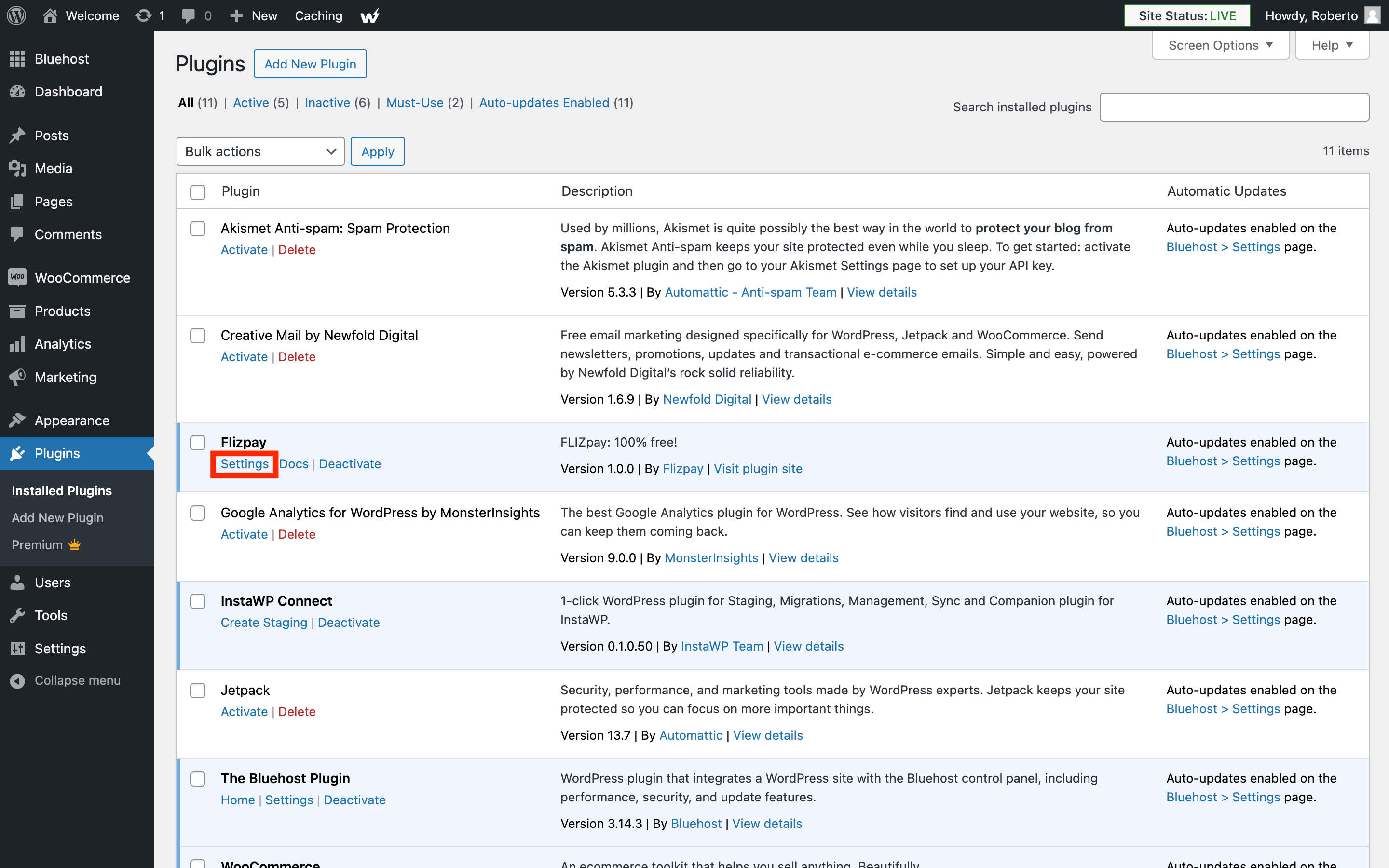
Task: Check the Creative Mail plugin checkbox
Action: coord(197,335)
